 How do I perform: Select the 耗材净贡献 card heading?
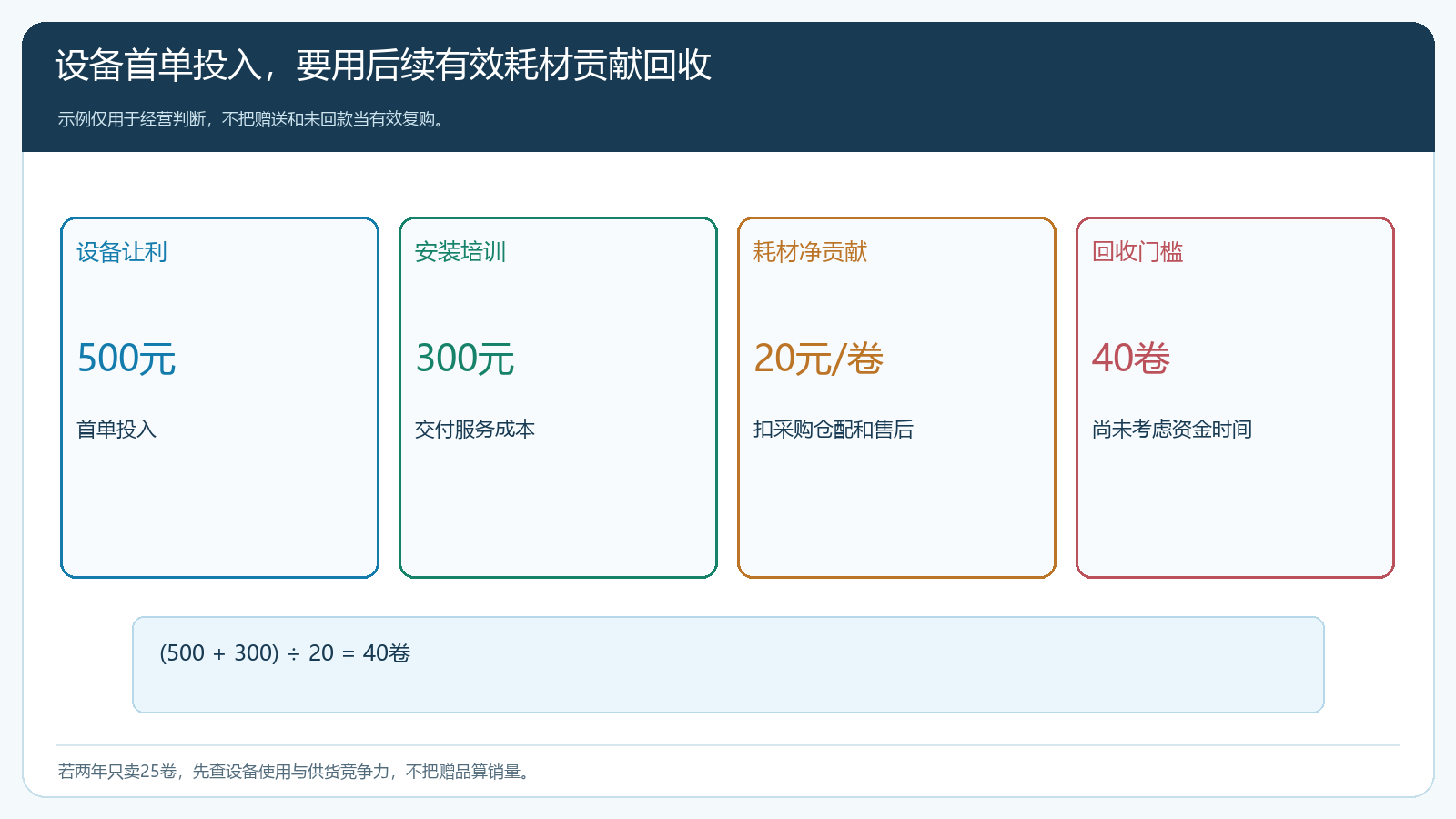(810, 252)
